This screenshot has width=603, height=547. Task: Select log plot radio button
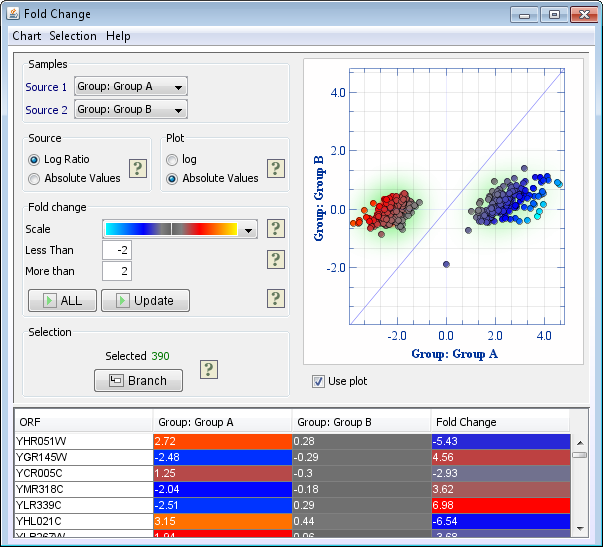point(172,160)
